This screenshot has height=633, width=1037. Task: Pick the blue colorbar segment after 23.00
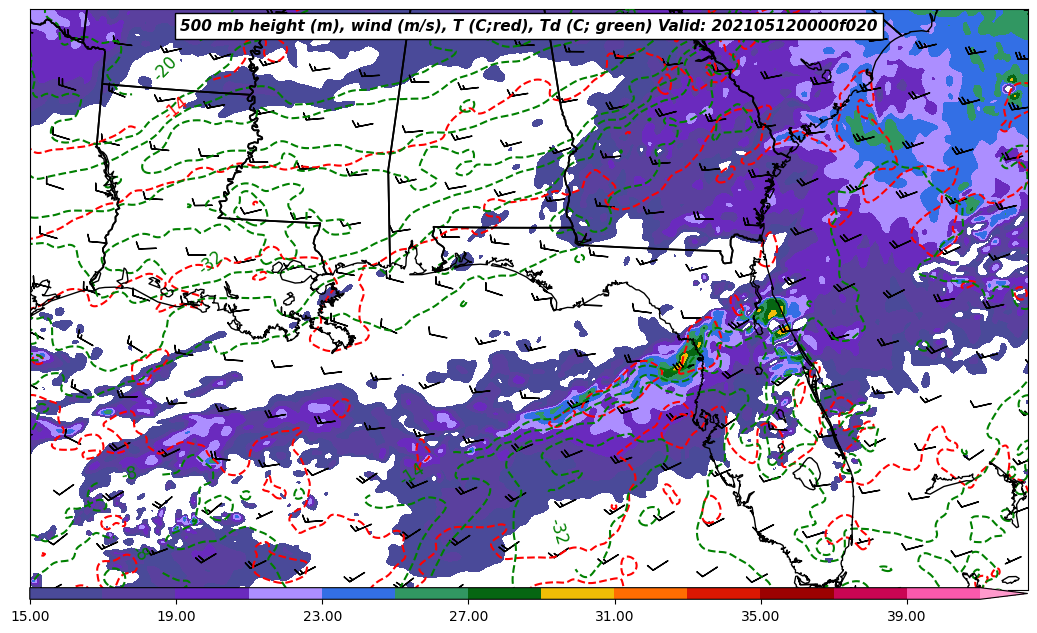tap(358, 593)
